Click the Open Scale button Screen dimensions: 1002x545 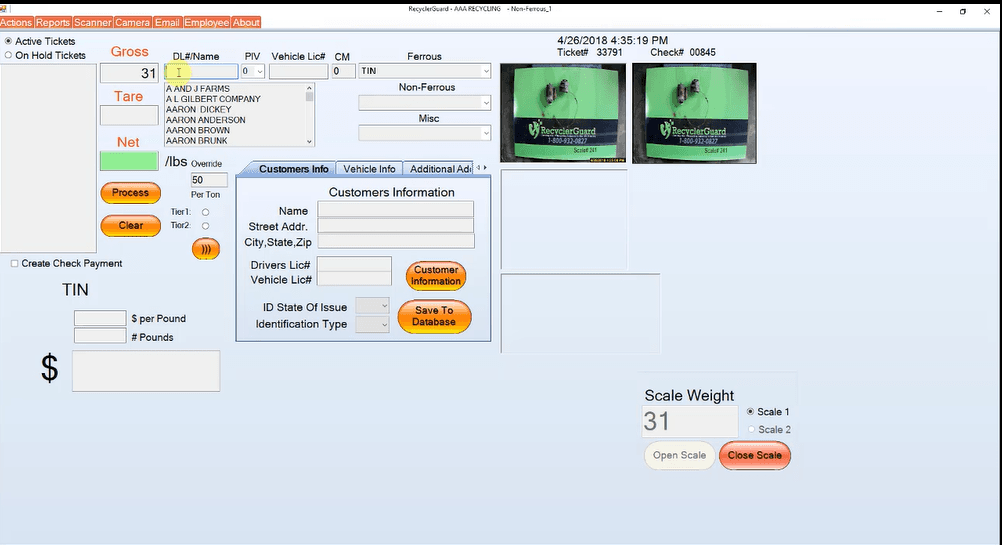[x=679, y=456]
